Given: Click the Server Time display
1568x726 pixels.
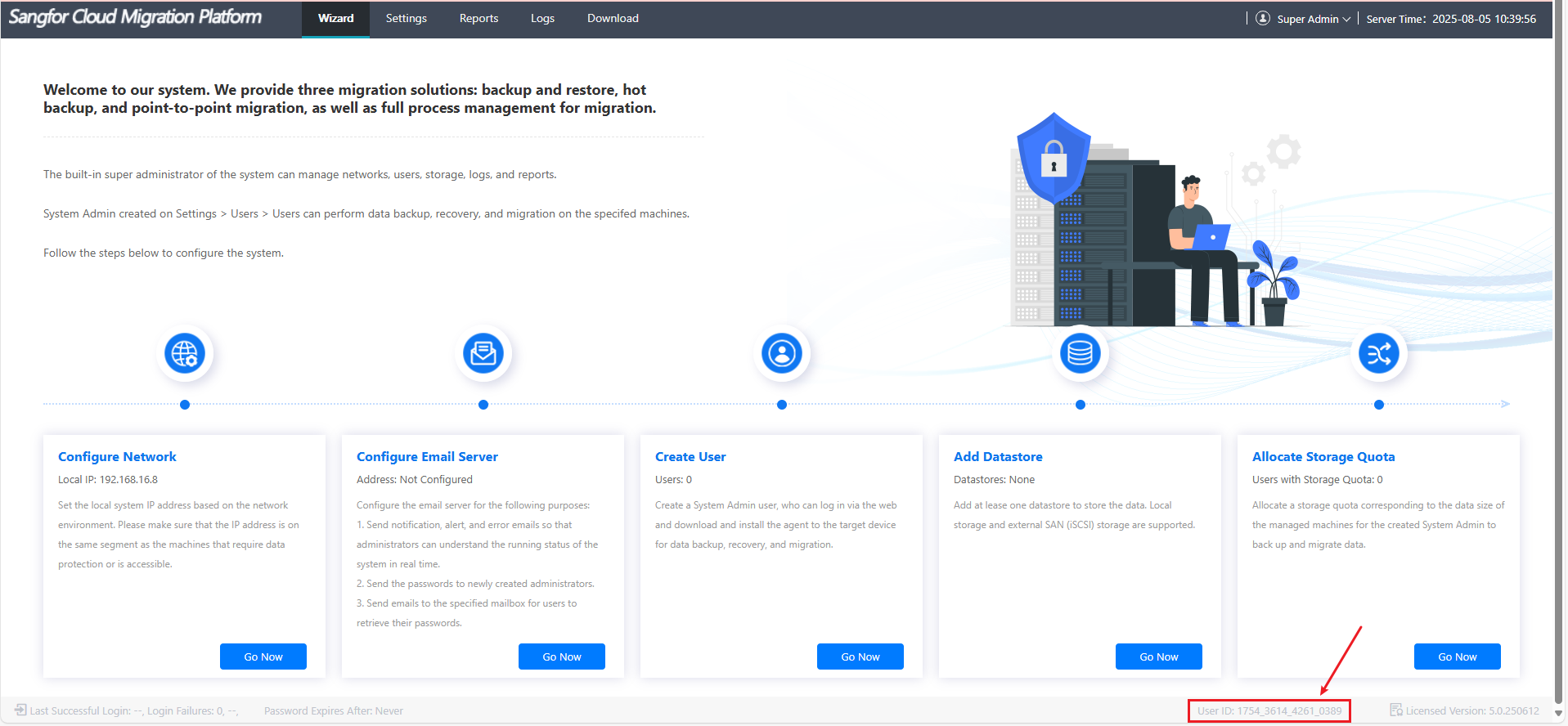Looking at the screenshot, I should point(1451,19).
